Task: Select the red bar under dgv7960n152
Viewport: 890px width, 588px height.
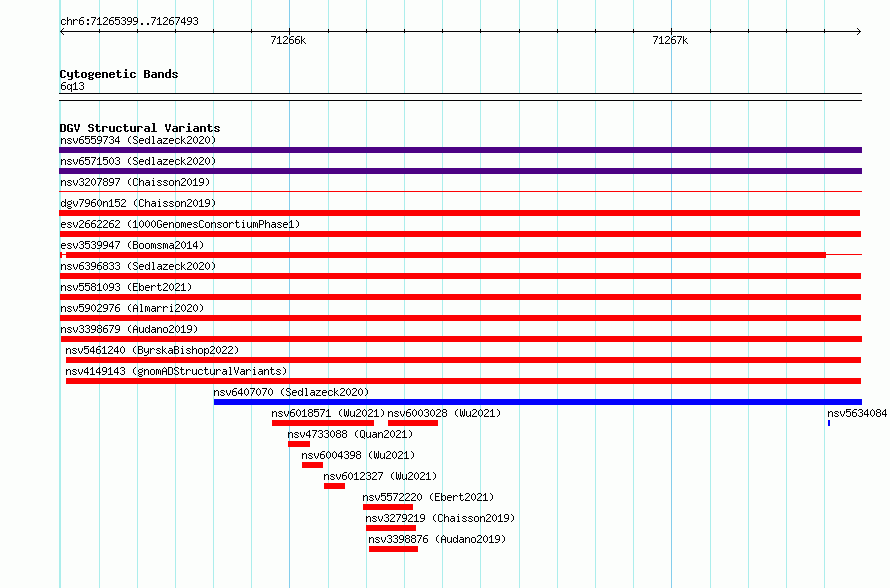Action: click(460, 213)
